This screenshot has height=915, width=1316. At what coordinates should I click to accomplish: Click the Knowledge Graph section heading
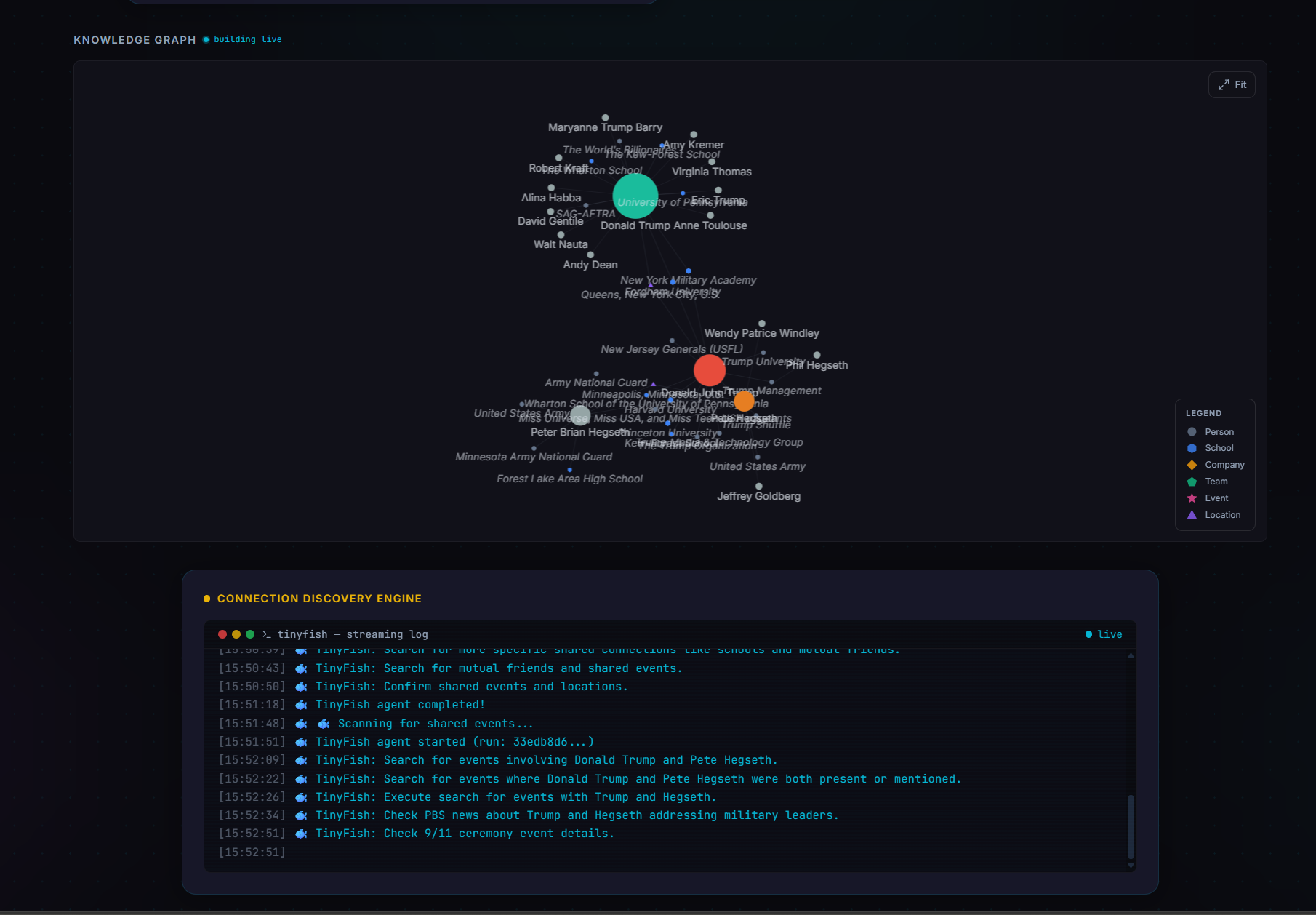pyautogui.click(x=135, y=40)
